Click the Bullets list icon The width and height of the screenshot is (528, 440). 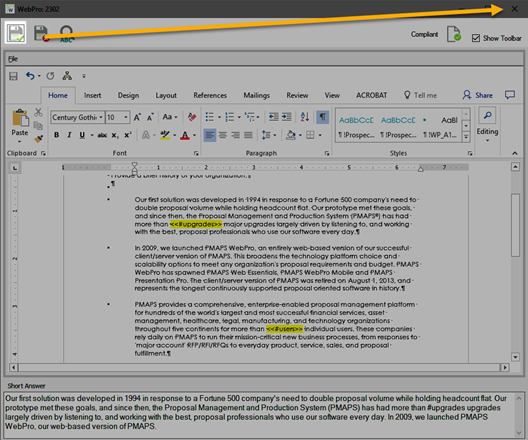pos(209,117)
